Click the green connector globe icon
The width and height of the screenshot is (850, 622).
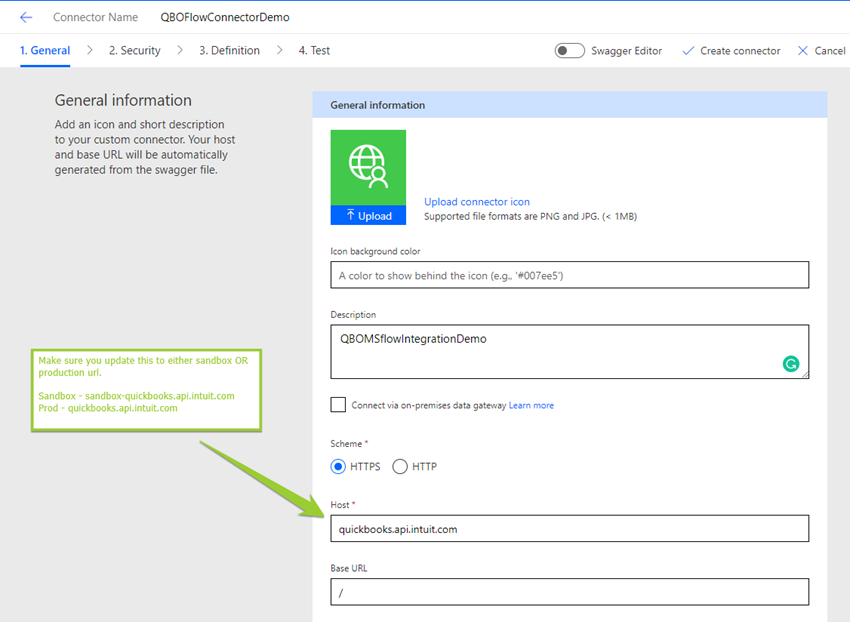(368, 167)
